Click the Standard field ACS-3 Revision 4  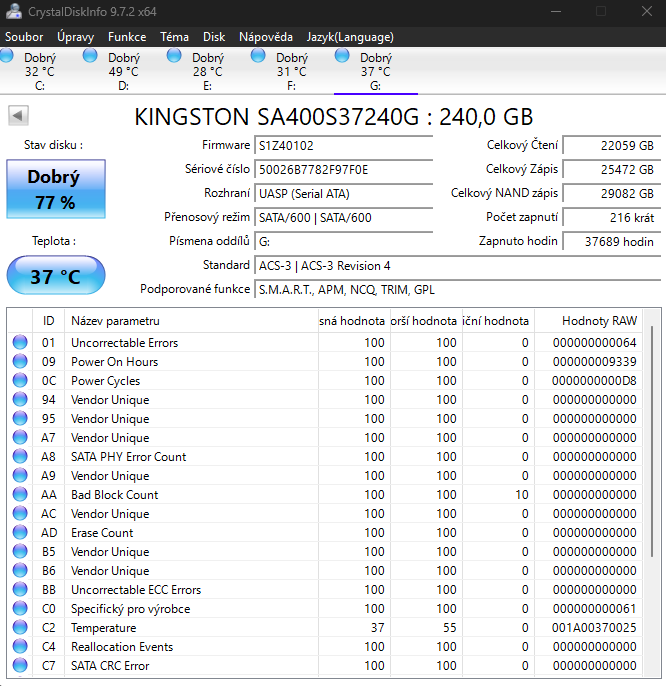(458, 266)
